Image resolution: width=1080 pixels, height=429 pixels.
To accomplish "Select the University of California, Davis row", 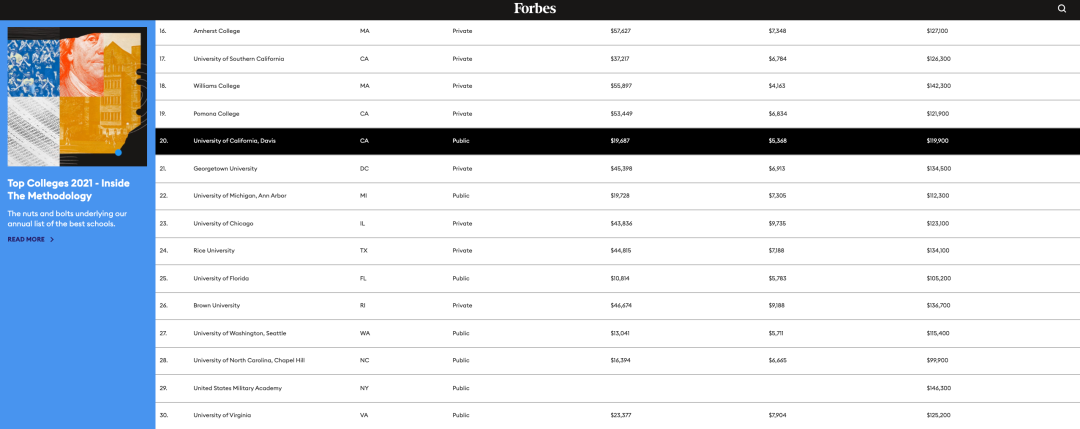I will pos(618,140).
